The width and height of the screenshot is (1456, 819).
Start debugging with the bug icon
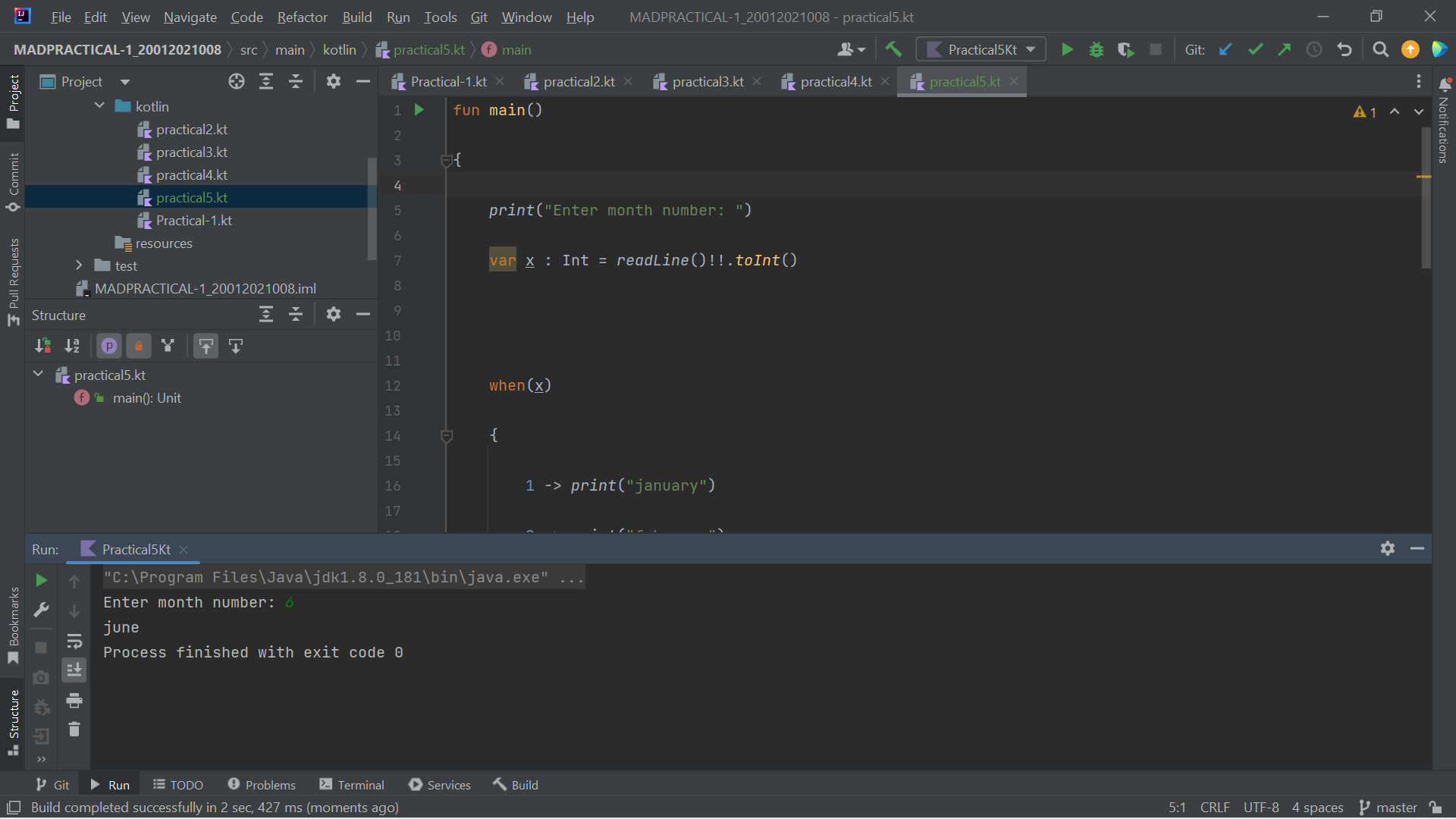tap(1097, 49)
